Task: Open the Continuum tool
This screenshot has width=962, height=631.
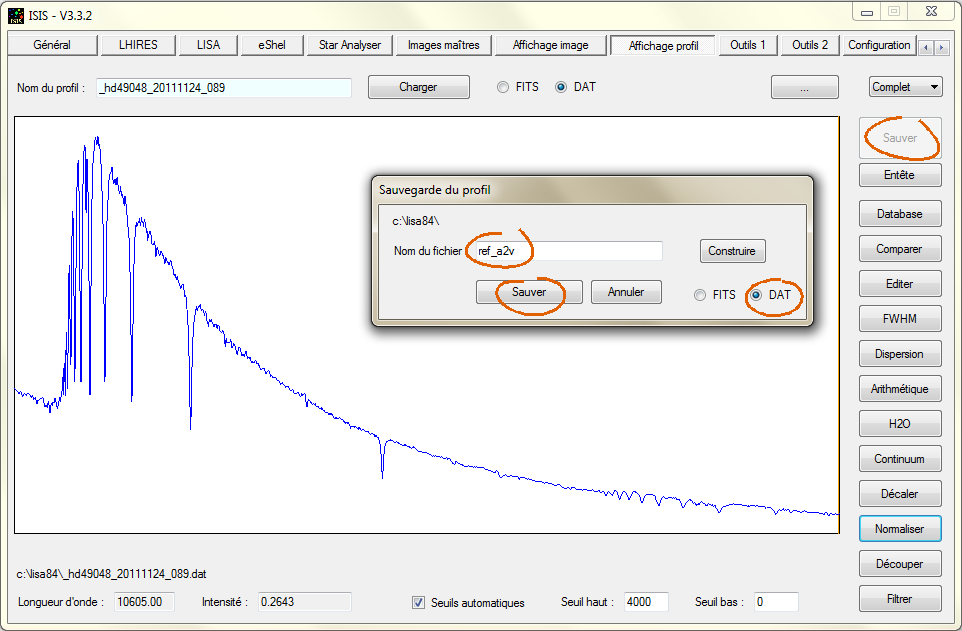Action: (899, 459)
